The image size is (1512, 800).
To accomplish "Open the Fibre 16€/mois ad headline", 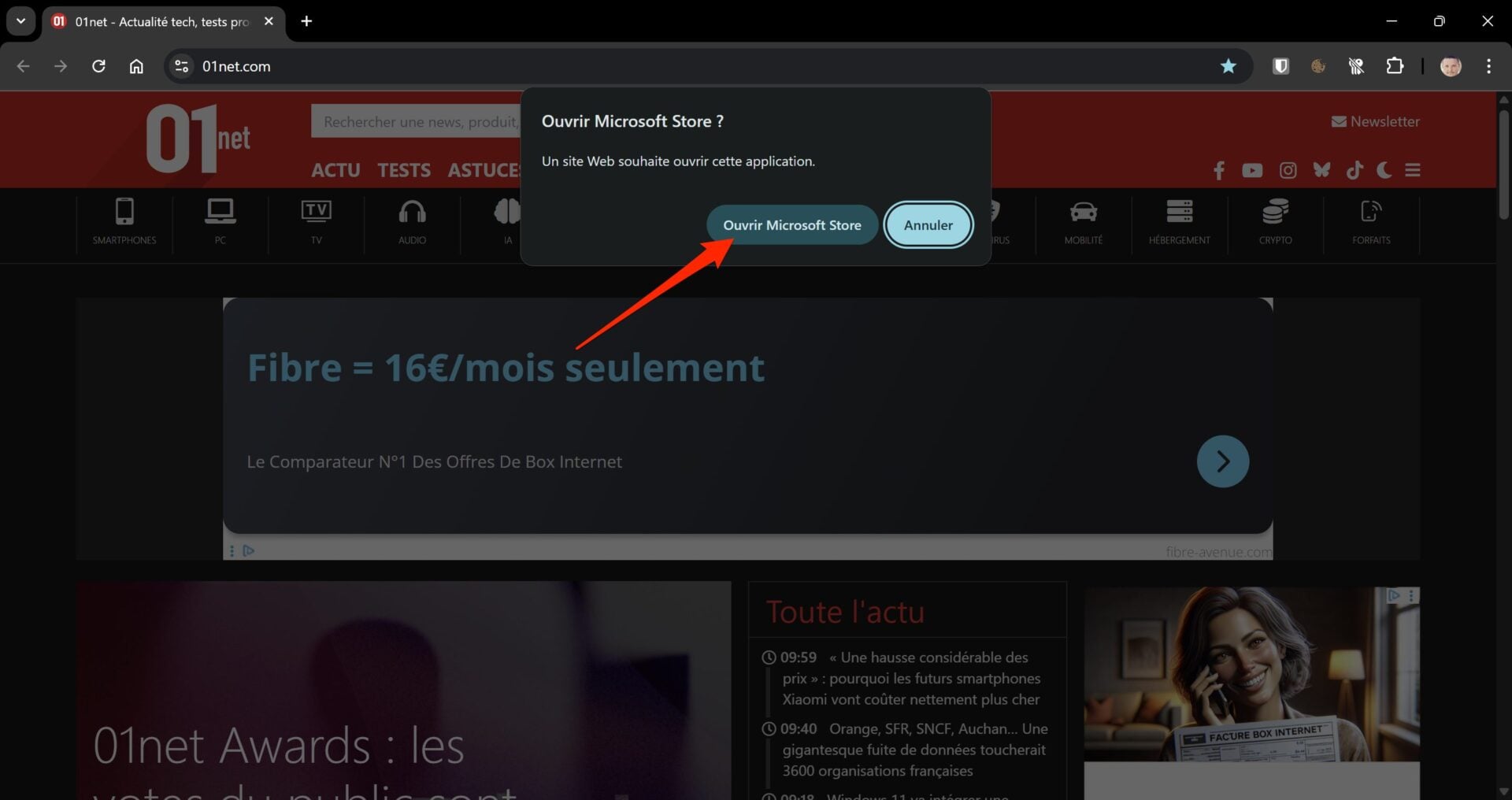I will pyautogui.click(x=506, y=368).
